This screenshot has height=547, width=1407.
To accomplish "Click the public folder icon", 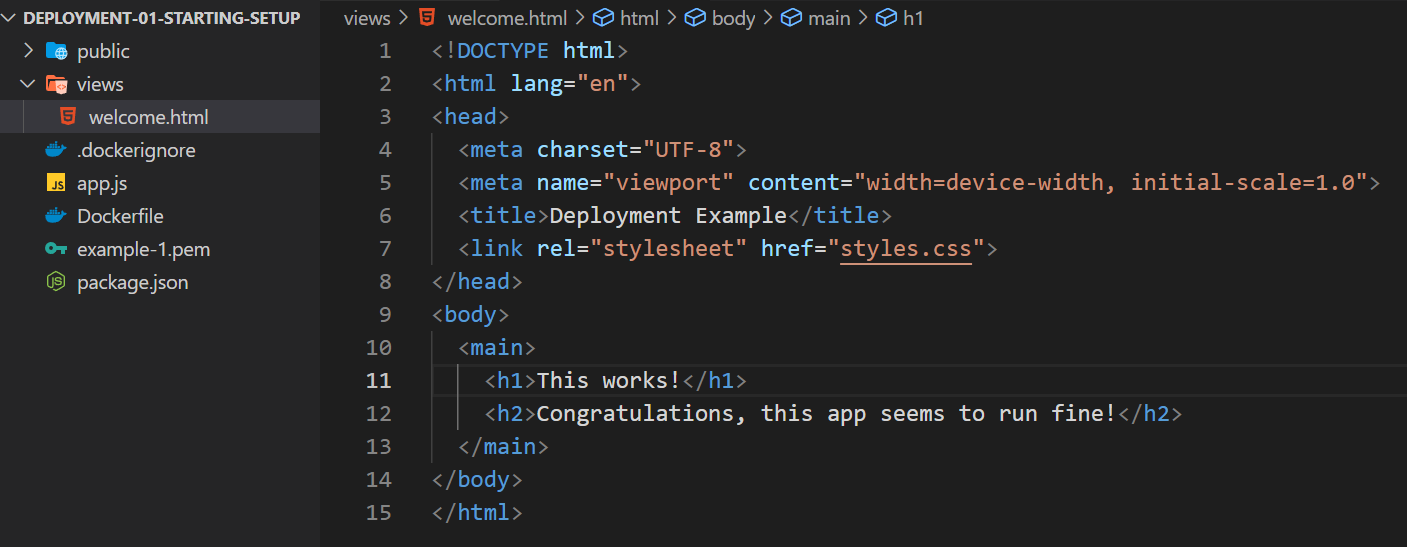I will coord(56,51).
